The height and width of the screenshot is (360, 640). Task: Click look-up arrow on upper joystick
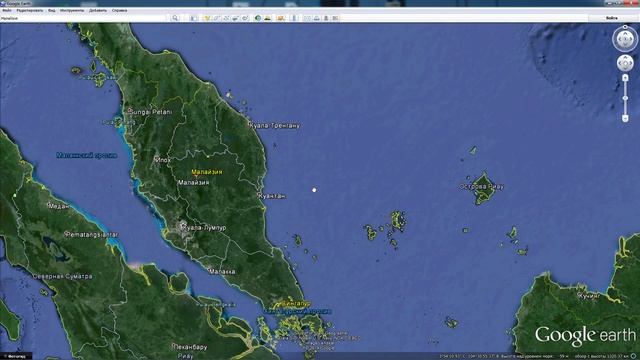pyautogui.click(x=625, y=33)
